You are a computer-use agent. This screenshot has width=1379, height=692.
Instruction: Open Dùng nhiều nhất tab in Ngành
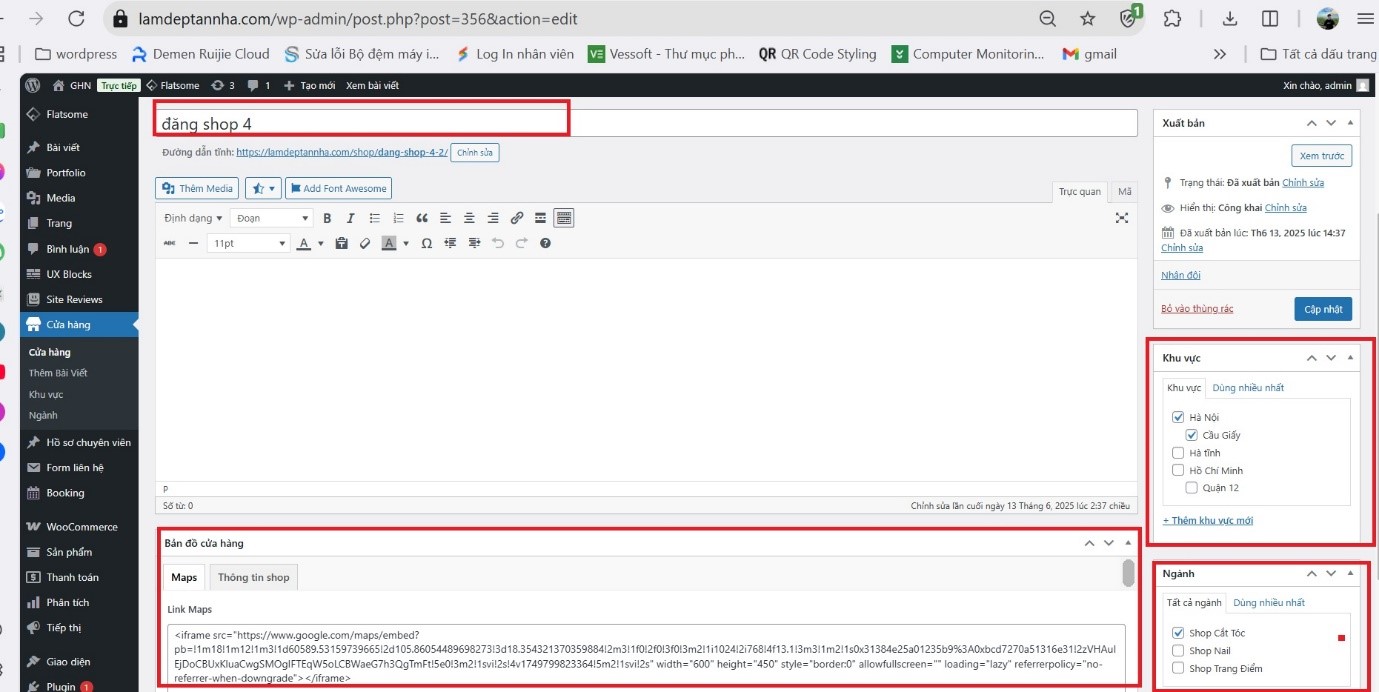click(1269, 603)
